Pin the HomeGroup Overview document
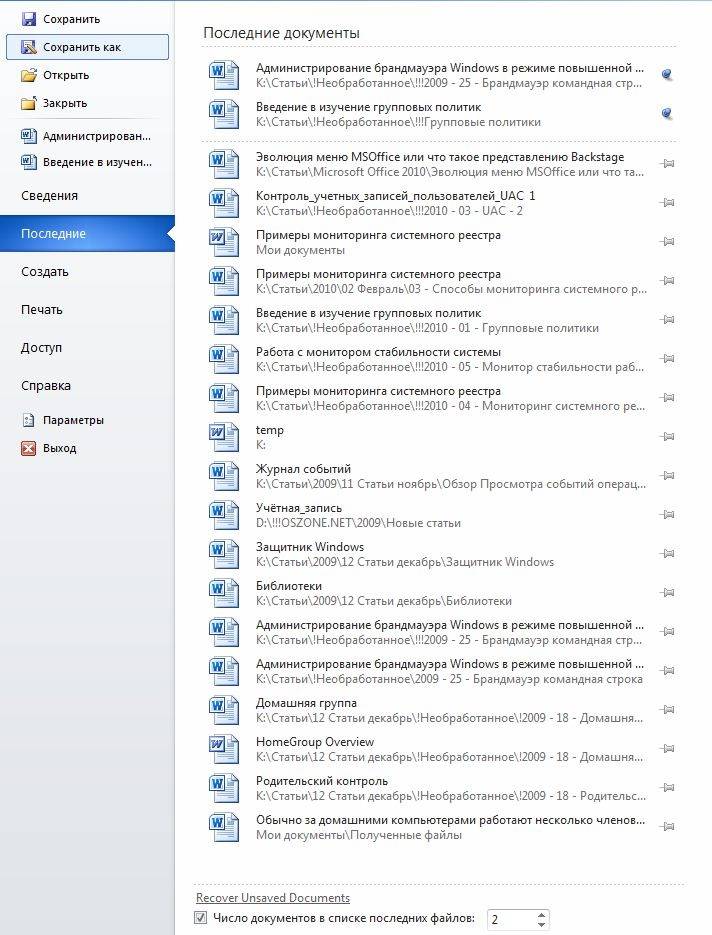This screenshot has width=712, height=935. click(667, 748)
